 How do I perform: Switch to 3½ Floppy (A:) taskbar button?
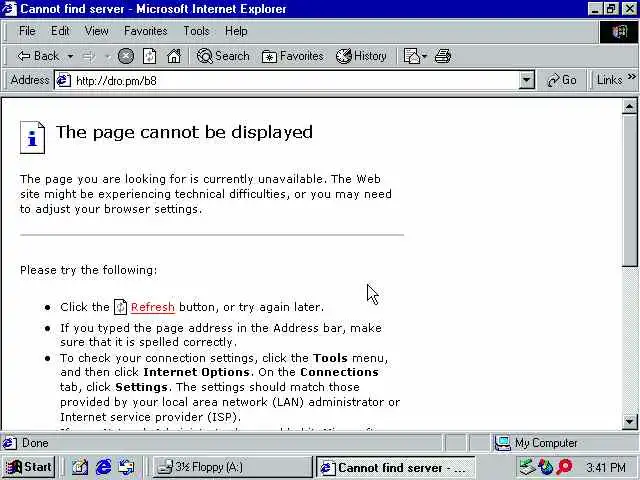[232, 467]
